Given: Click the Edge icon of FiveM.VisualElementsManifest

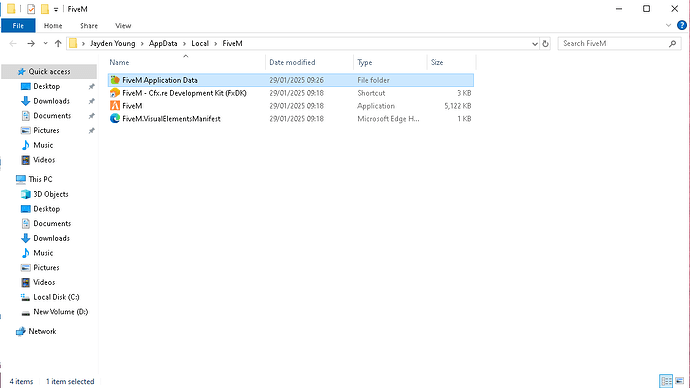Looking at the screenshot, I should (115, 118).
